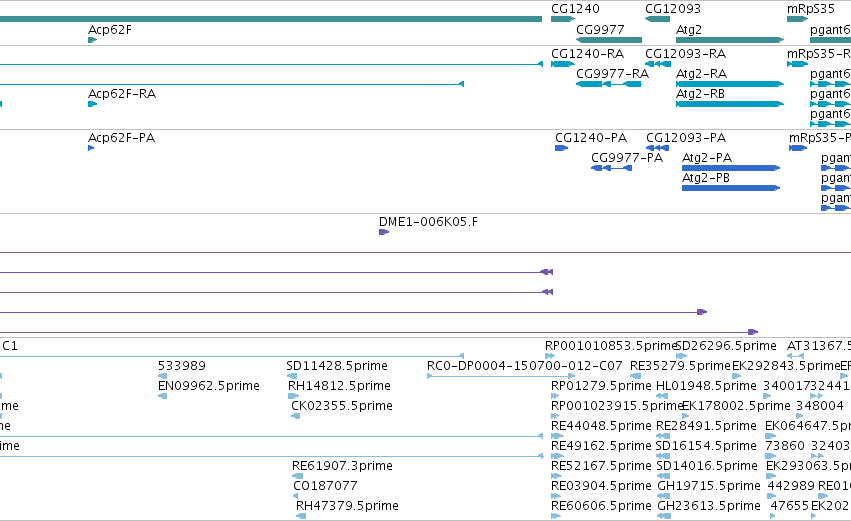Click the CG9977-RA transcript label
Viewport: 851px width, 521px height.
612,73
